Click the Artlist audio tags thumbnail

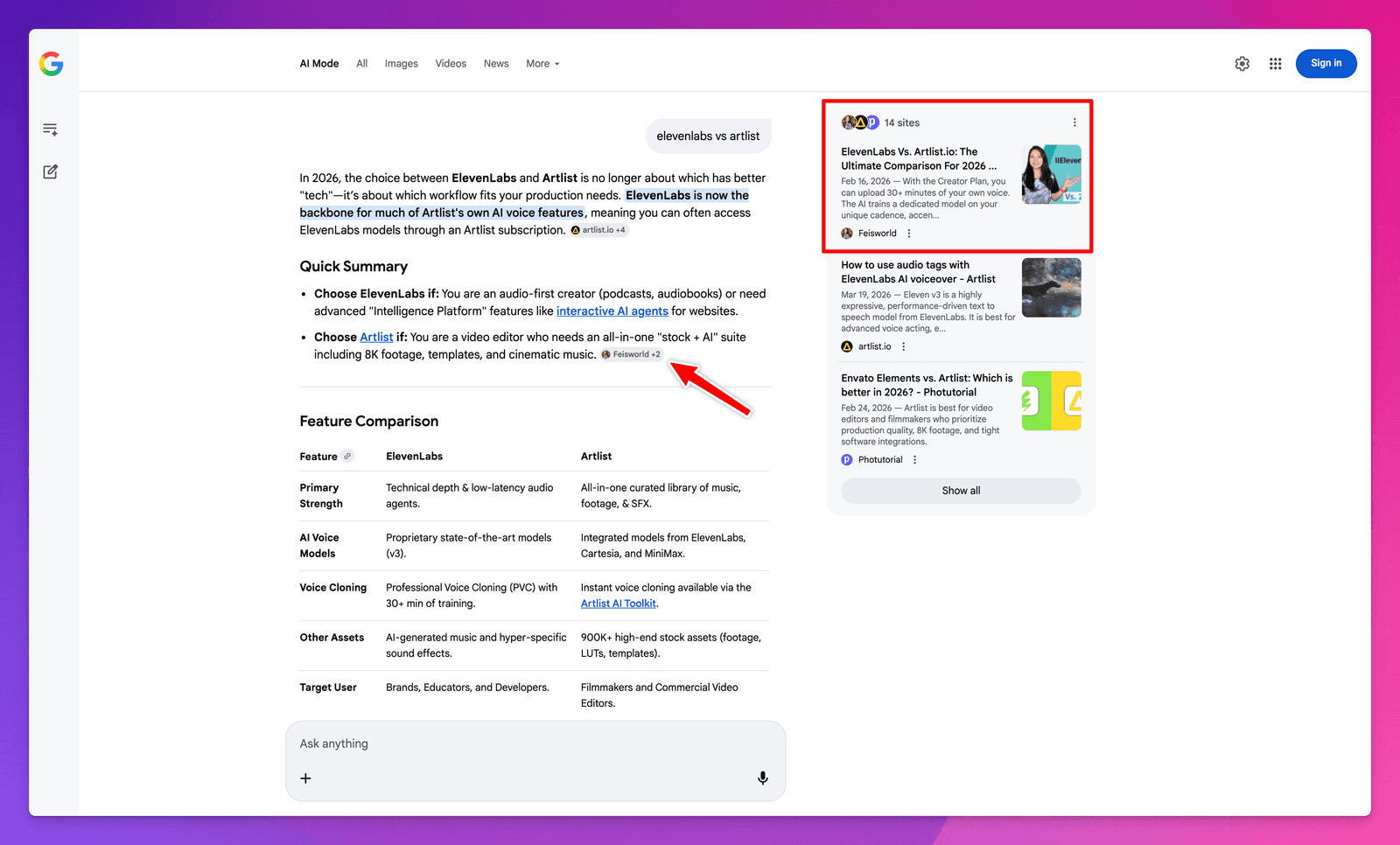(1052, 288)
